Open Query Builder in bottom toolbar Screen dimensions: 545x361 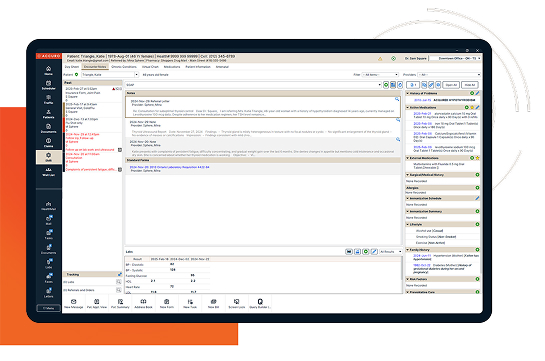coord(260,304)
